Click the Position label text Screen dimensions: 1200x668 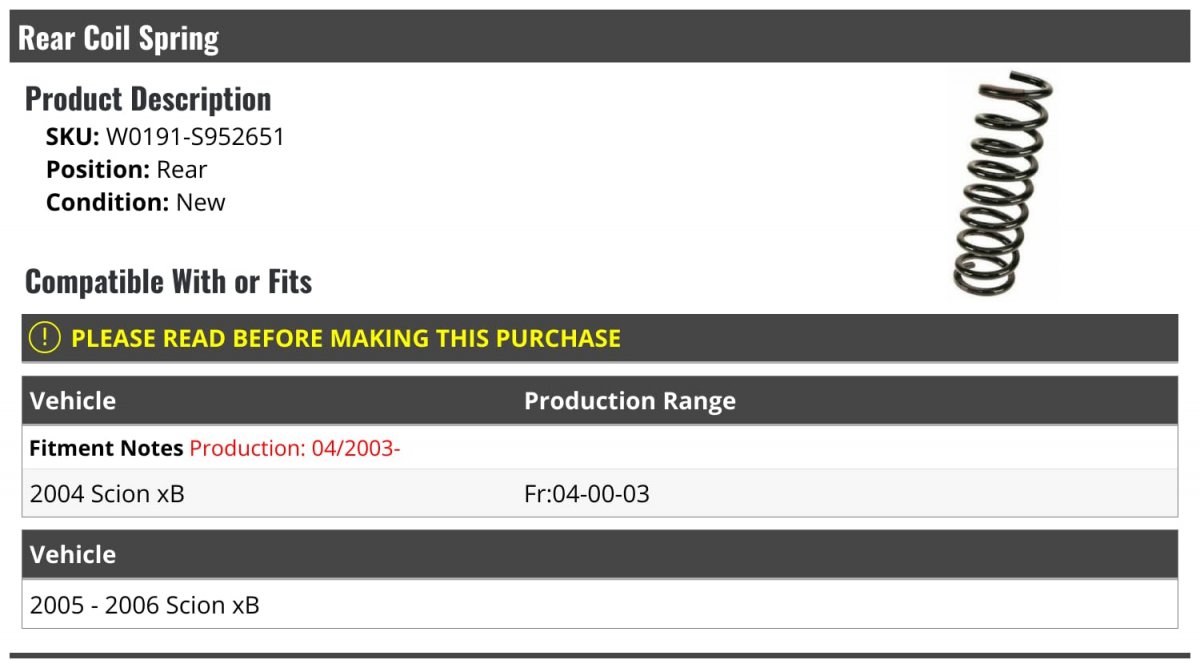pos(98,170)
